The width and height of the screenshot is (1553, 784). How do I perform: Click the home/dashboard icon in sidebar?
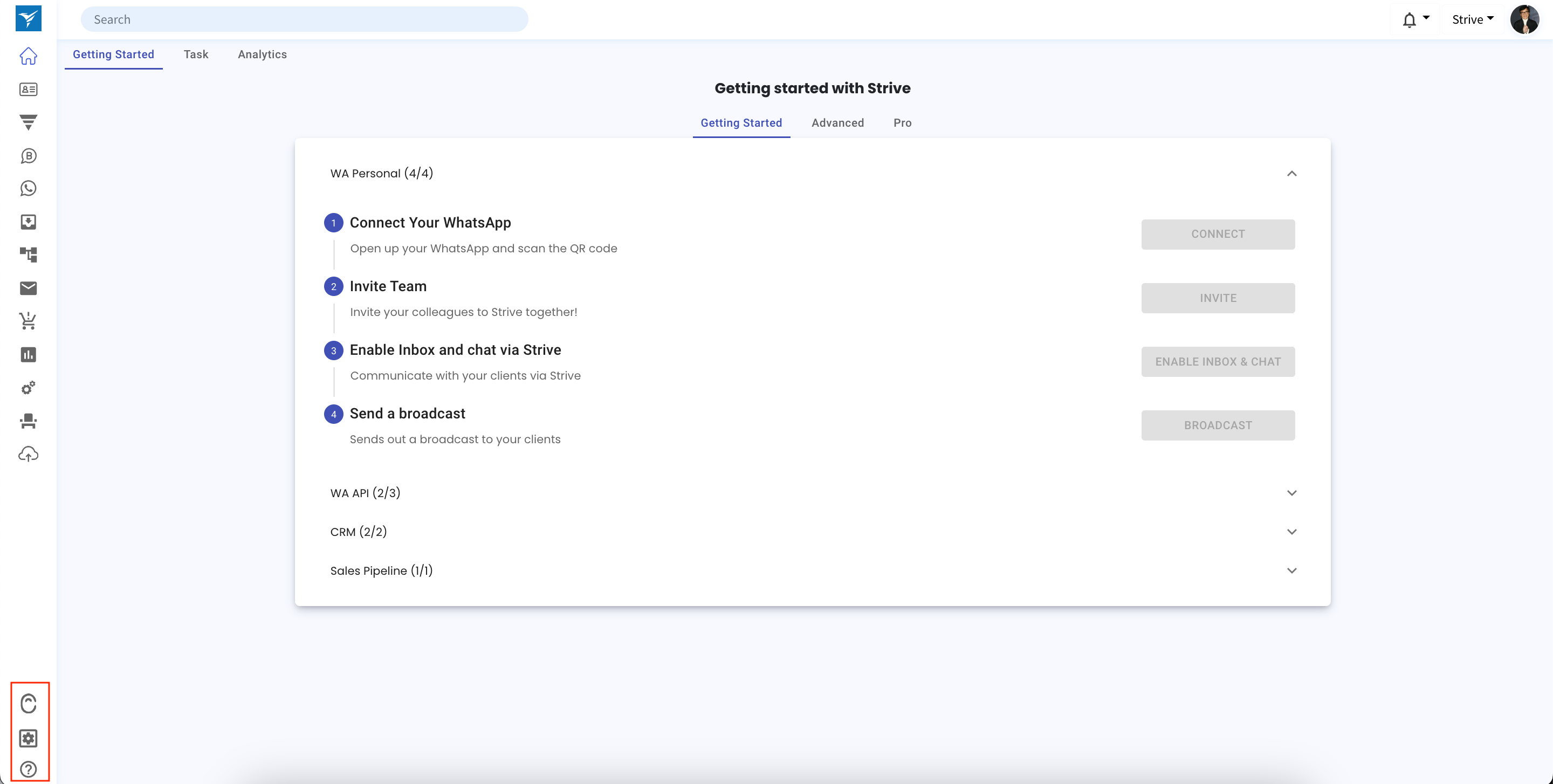point(28,55)
